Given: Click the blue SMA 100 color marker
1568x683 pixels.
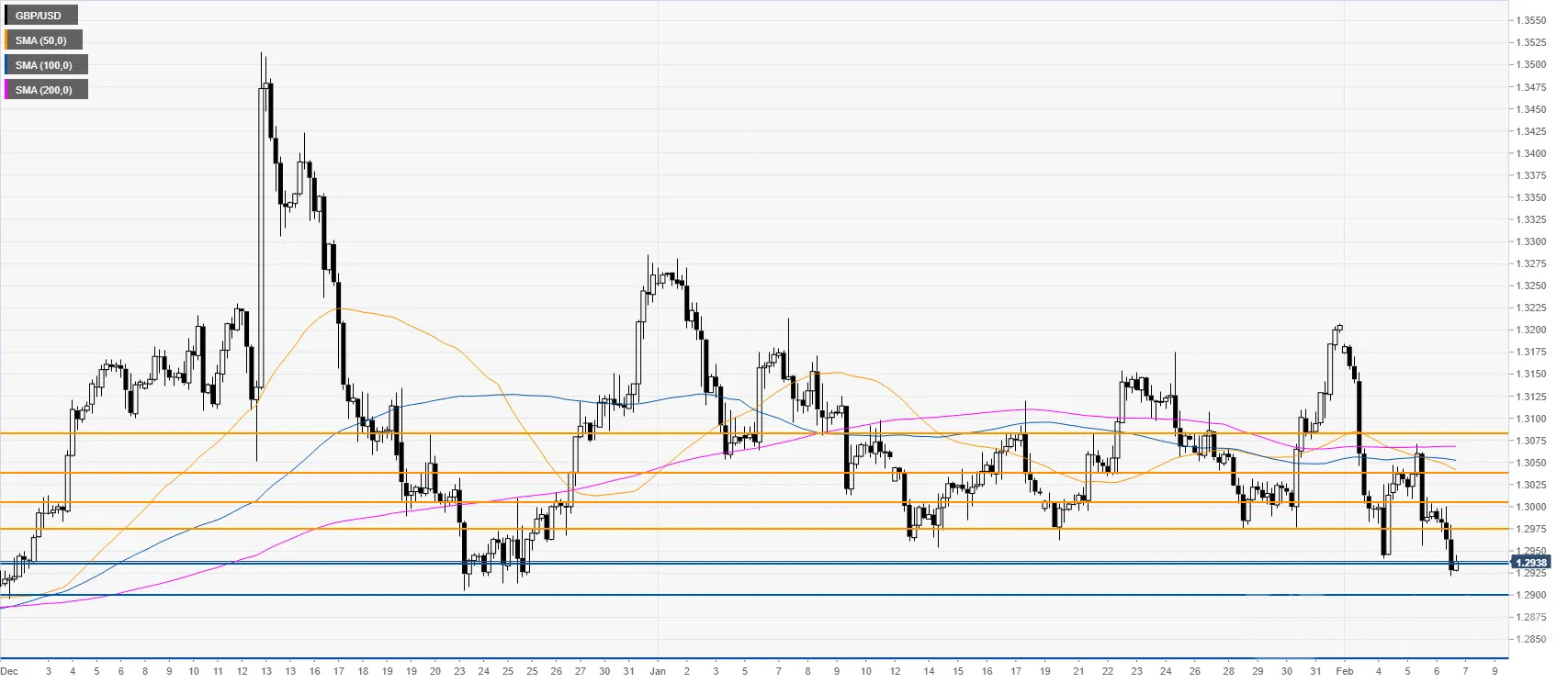Looking at the screenshot, I should tap(6, 65).
